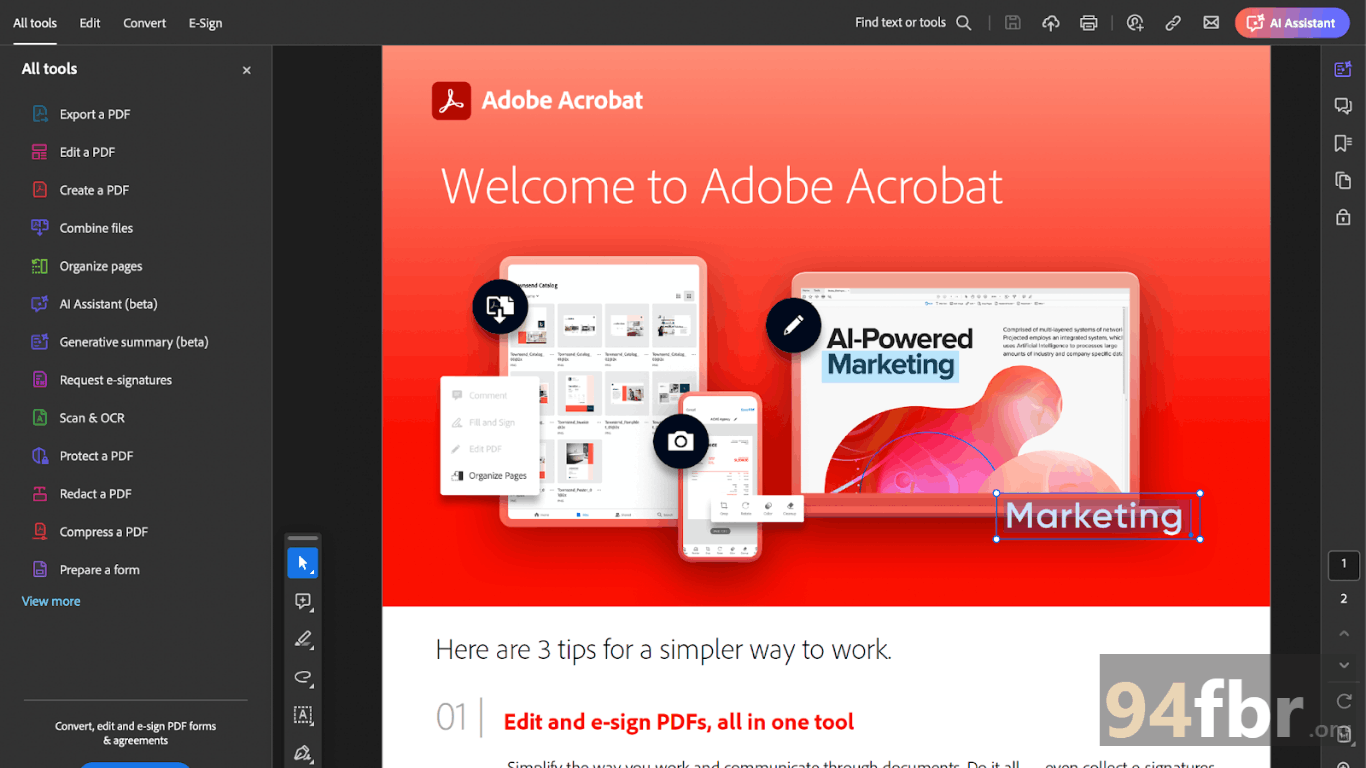Switch to the All tools tab
The width and height of the screenshot is (1366, 768).
click(x=35, y=23)
